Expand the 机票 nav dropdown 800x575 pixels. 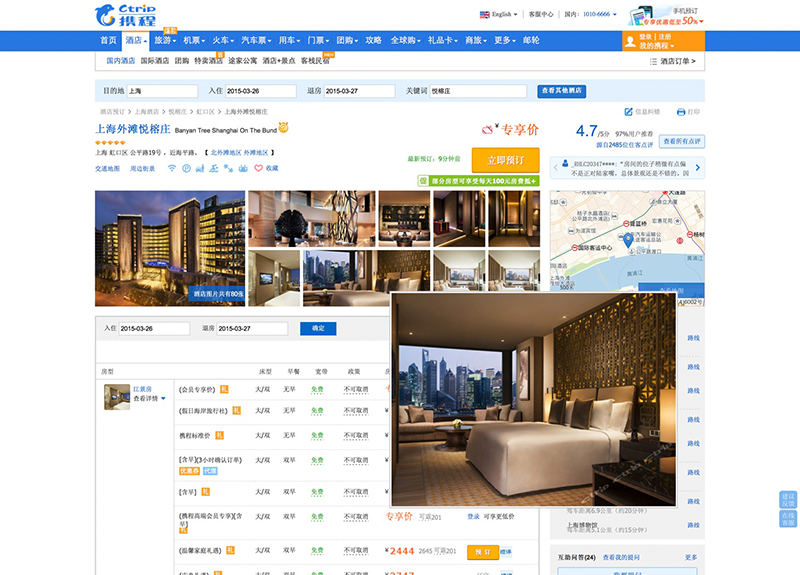194,40
